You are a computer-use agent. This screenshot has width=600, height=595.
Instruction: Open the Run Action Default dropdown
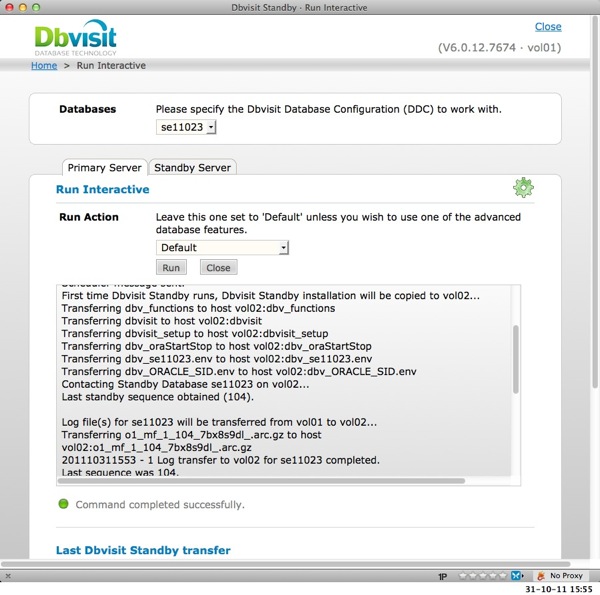pos(222,248)
